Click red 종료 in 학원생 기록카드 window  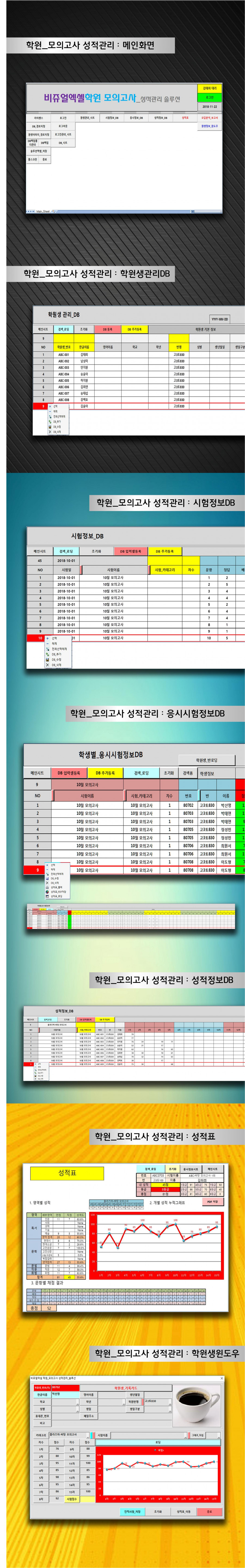[210, 1511]
